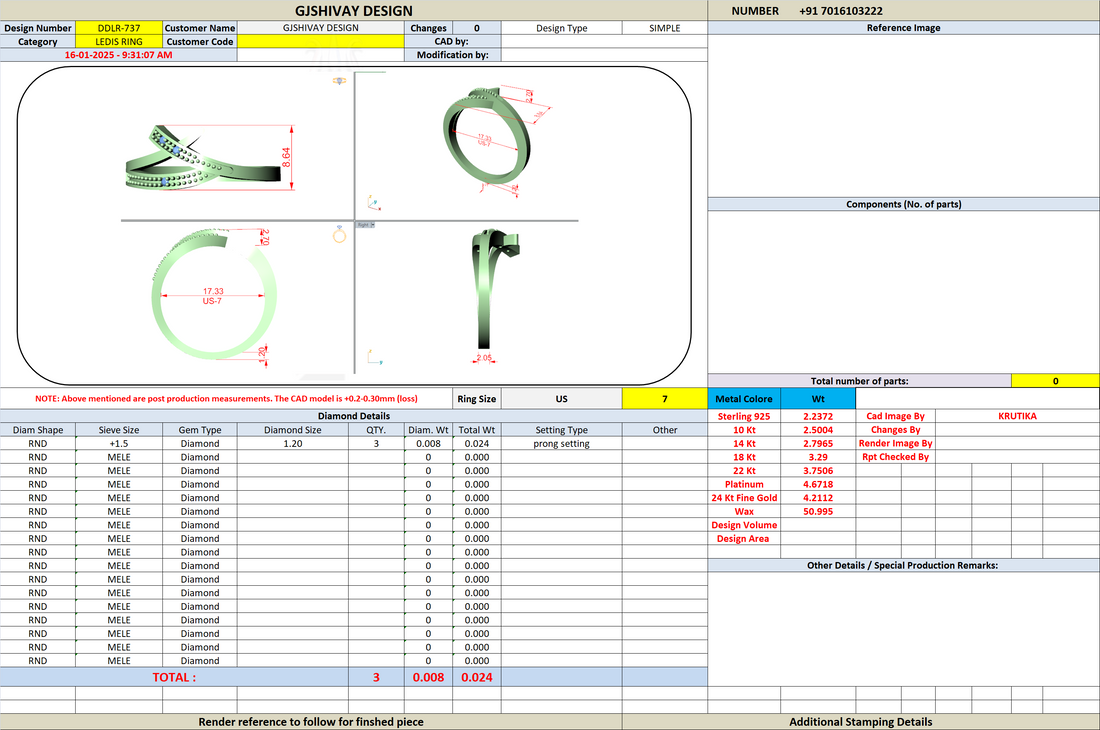Click the blue Metal Colore header cell
The width and height of the screenshot is (1100, 730).
click(x=744, y=398)
